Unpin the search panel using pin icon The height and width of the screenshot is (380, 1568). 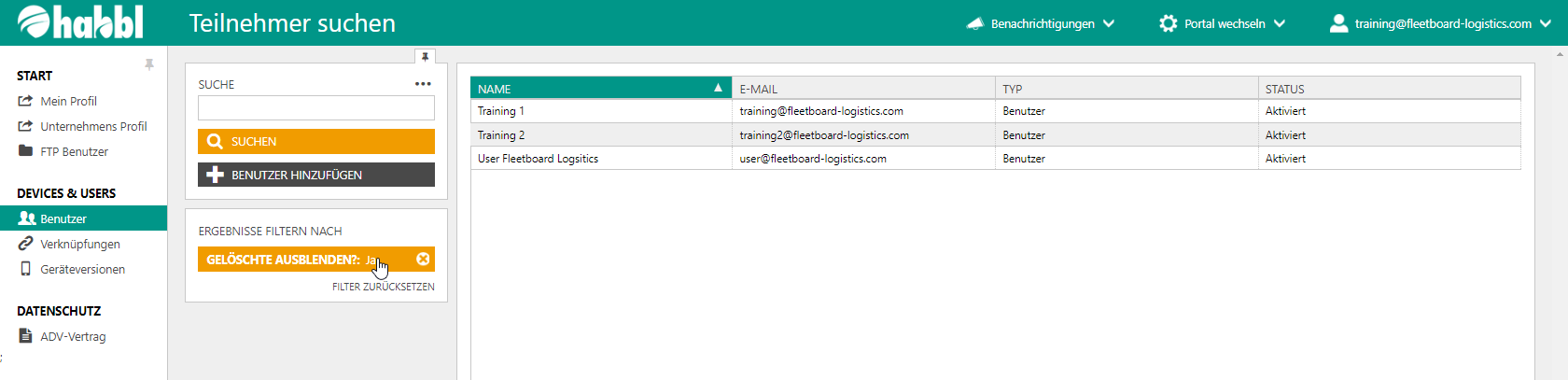pyautogui.click(x=425, y=57)
